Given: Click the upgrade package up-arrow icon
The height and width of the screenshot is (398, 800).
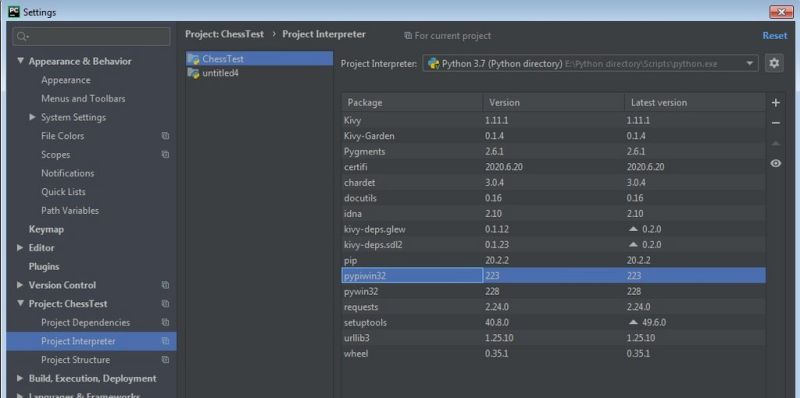Looking at the screenshot, I should [x=776, y=143].
